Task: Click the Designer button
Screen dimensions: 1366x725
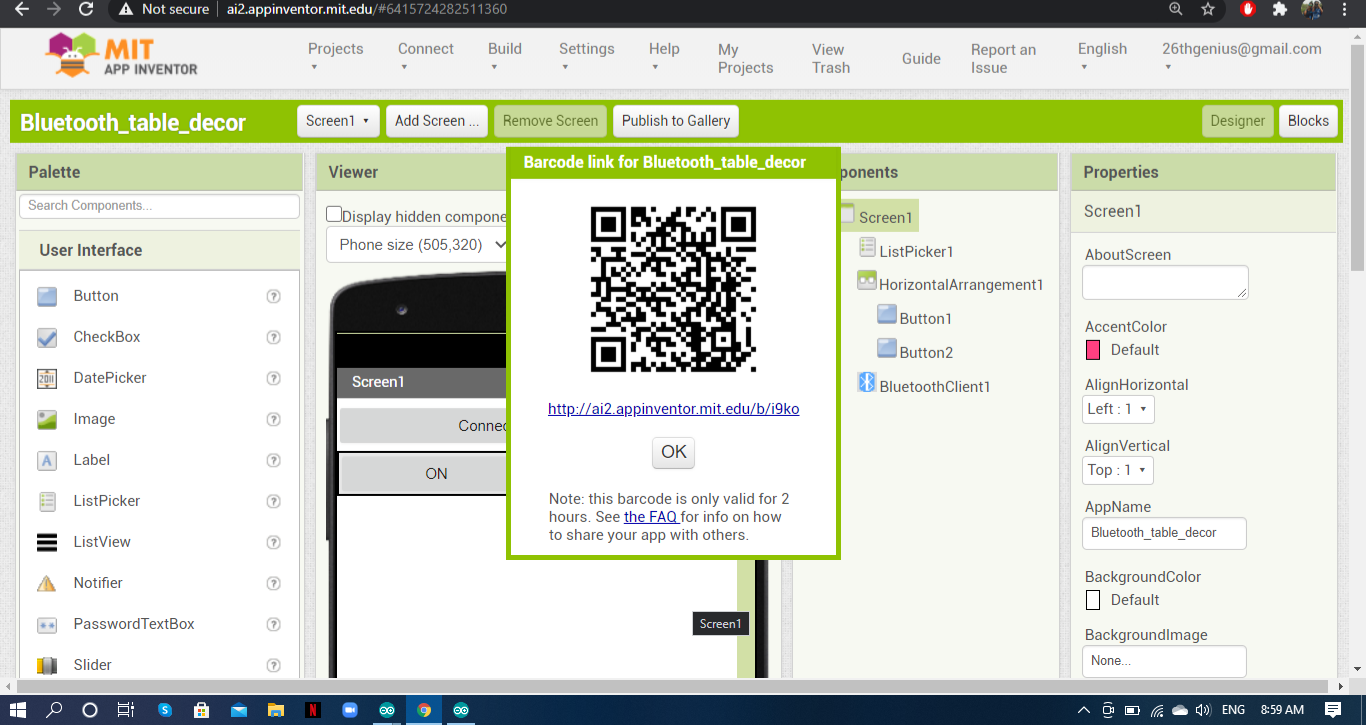Action: coord(1238,121)
